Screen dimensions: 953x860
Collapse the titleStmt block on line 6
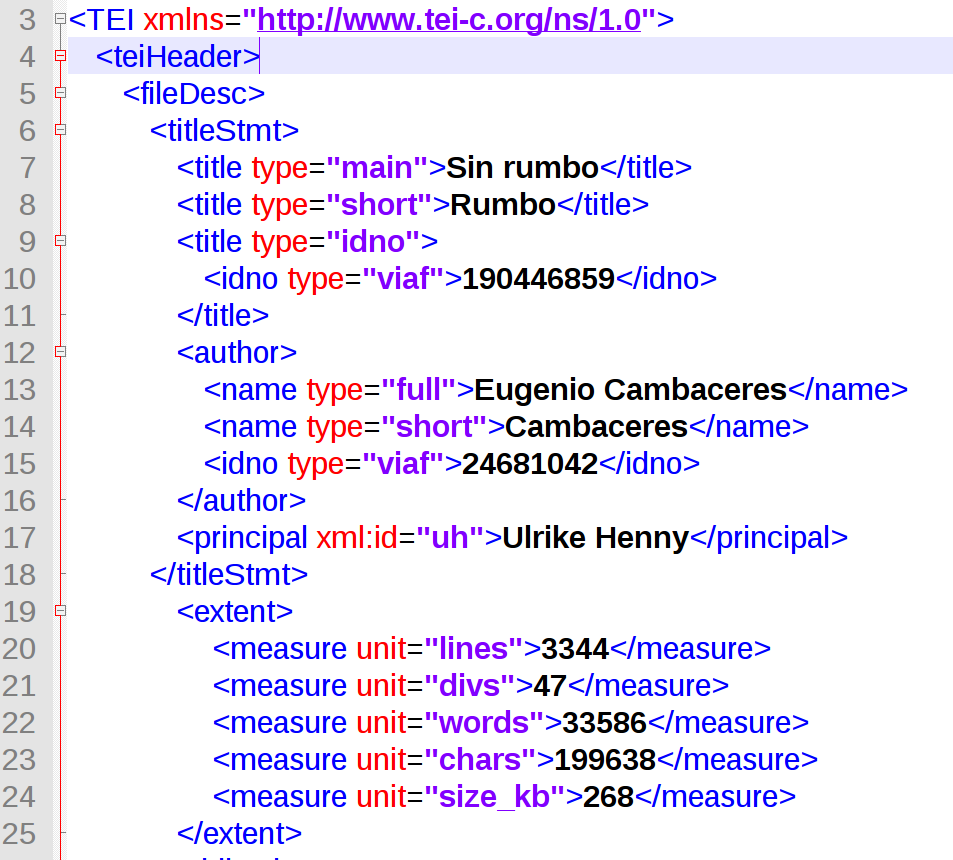61,130
